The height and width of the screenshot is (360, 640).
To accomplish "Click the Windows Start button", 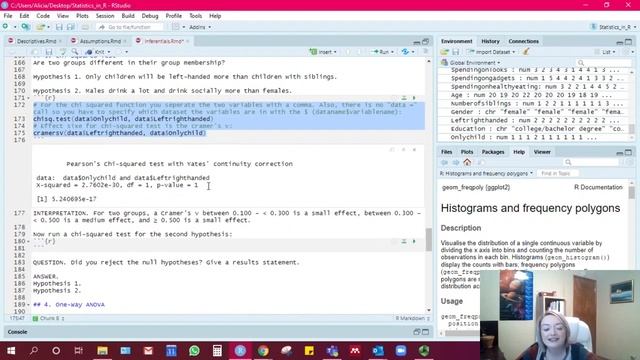I will point(11,351).
